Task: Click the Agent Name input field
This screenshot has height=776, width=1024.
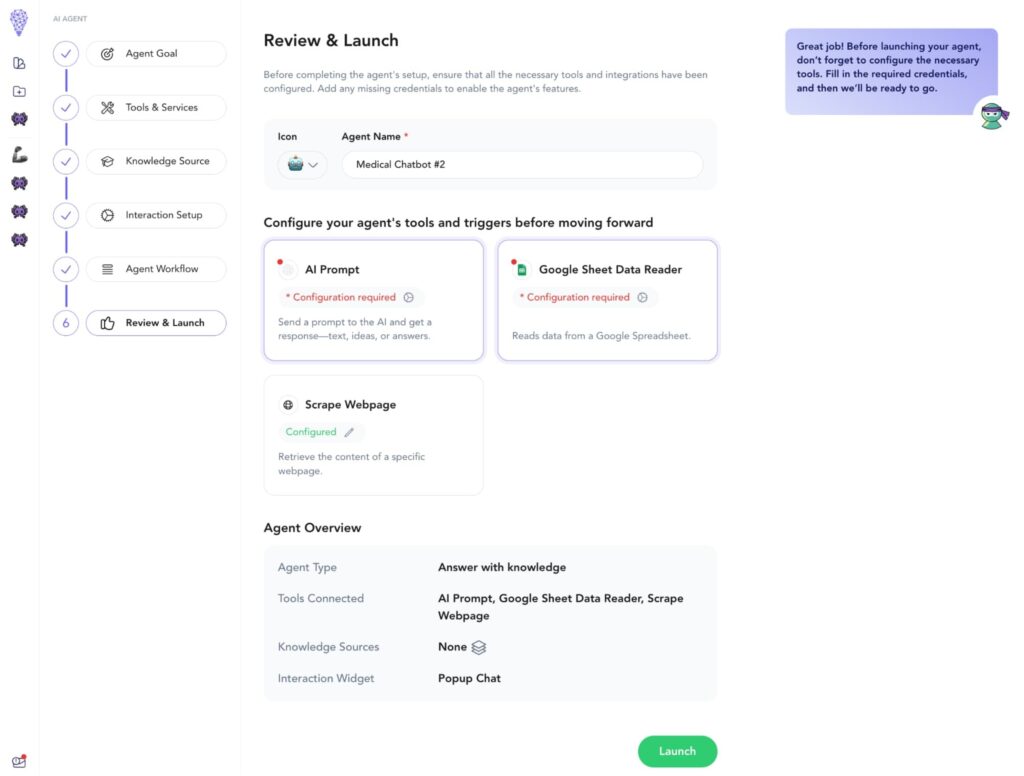Action: [x=522, y=163]
